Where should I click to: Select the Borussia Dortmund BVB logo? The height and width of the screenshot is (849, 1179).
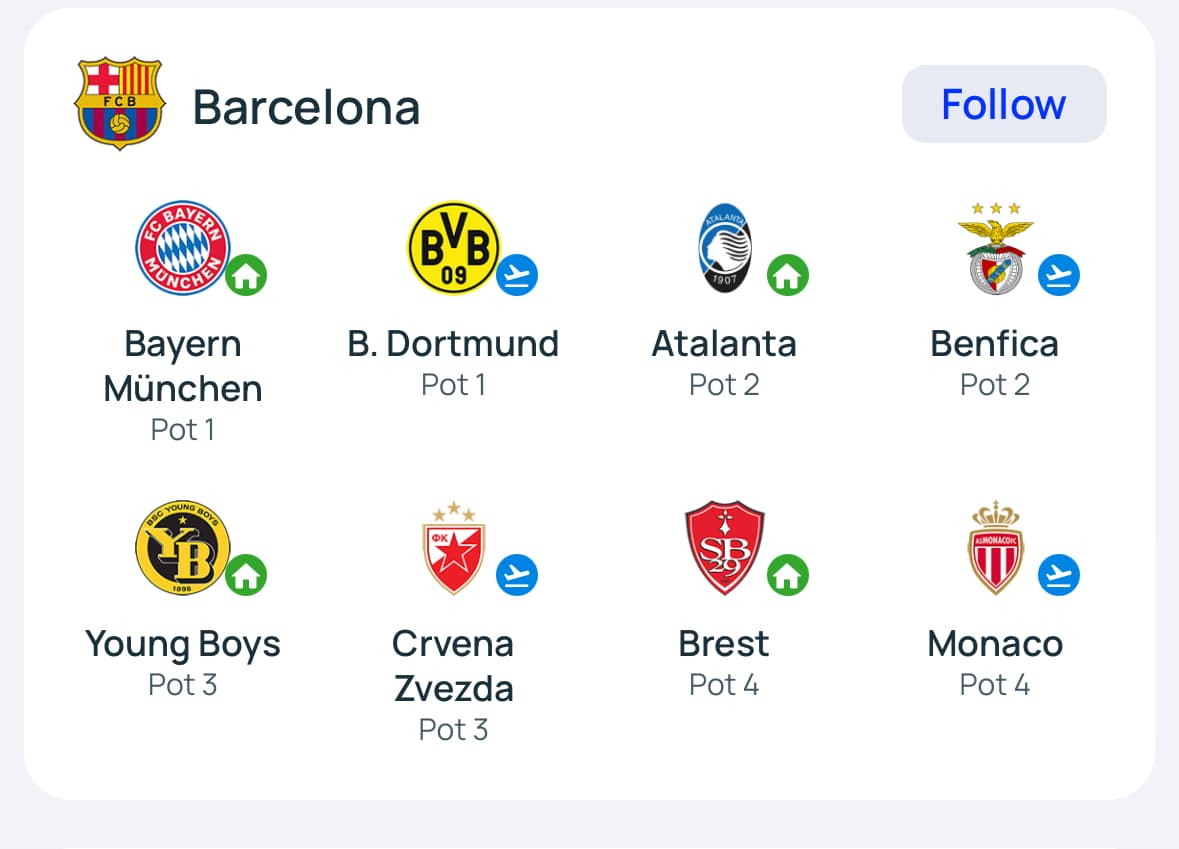pyautogui.click(x=453, y=248)
